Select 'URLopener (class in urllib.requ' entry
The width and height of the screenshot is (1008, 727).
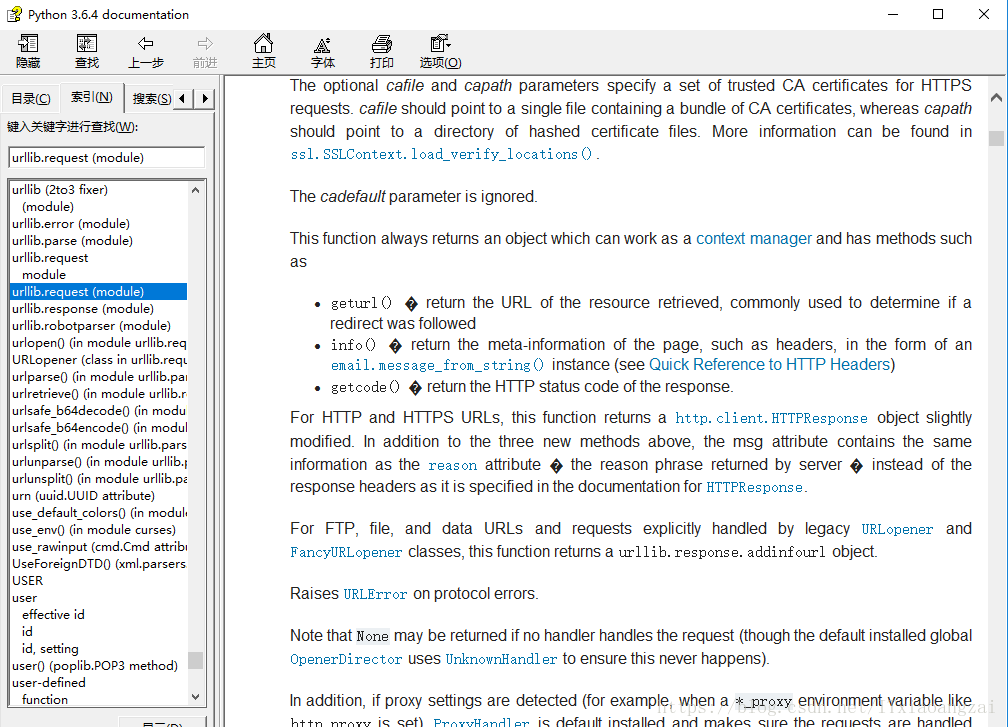tap(99, 360)
